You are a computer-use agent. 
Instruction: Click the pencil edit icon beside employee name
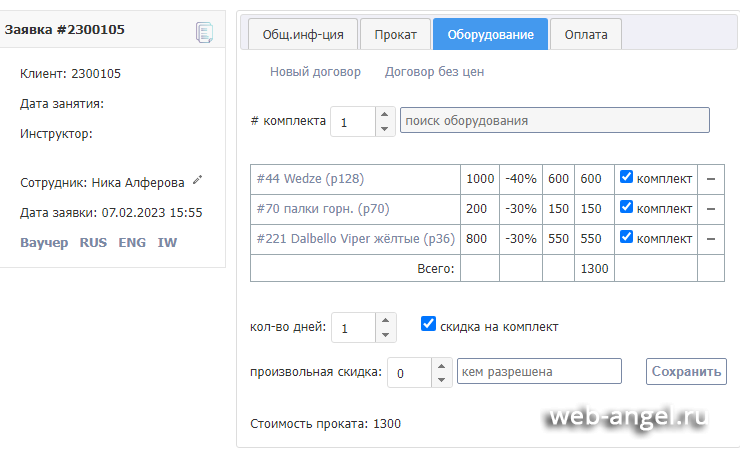click(198, 181)
